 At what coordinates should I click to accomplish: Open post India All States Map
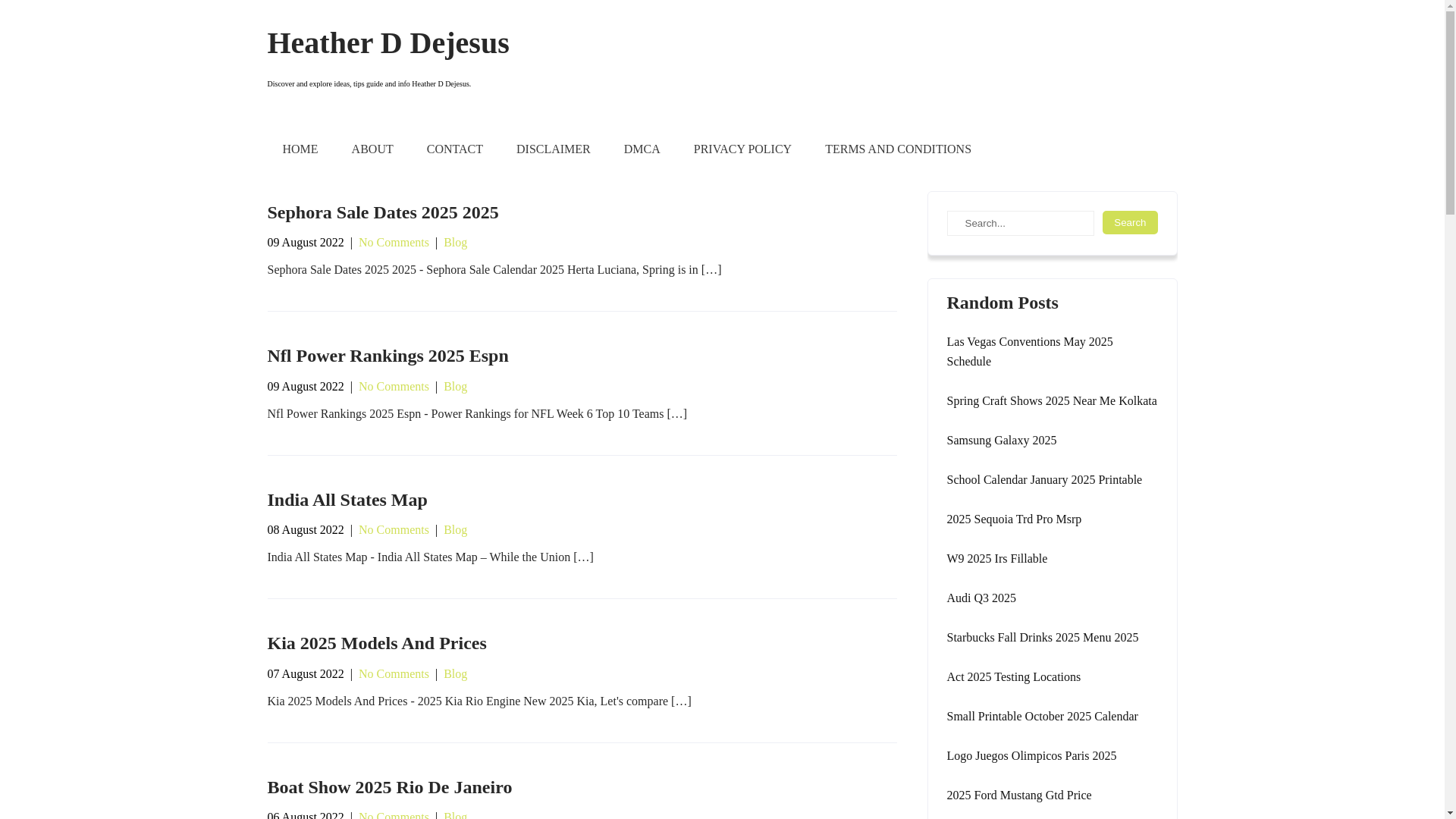(x=347, y=500)
